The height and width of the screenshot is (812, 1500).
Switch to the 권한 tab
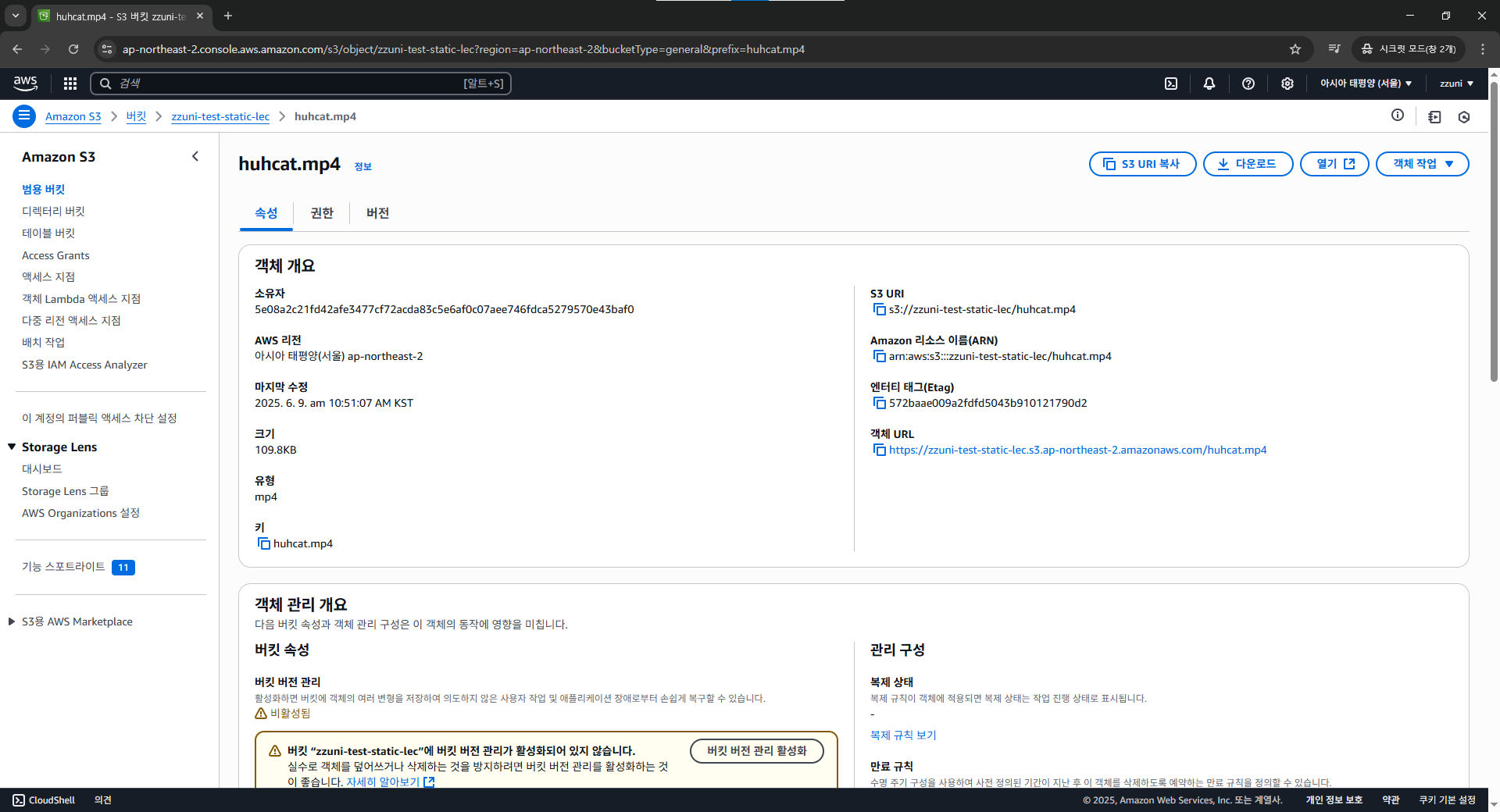tap(322, 213)
